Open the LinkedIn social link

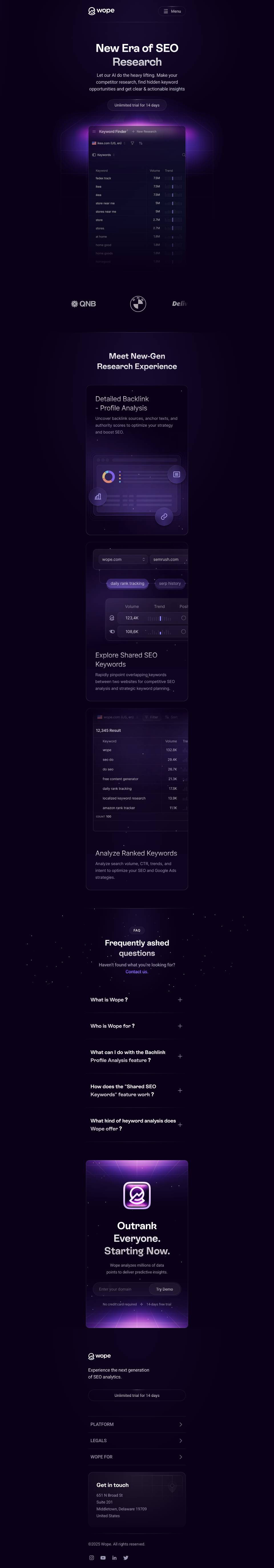pos(114,1558)
